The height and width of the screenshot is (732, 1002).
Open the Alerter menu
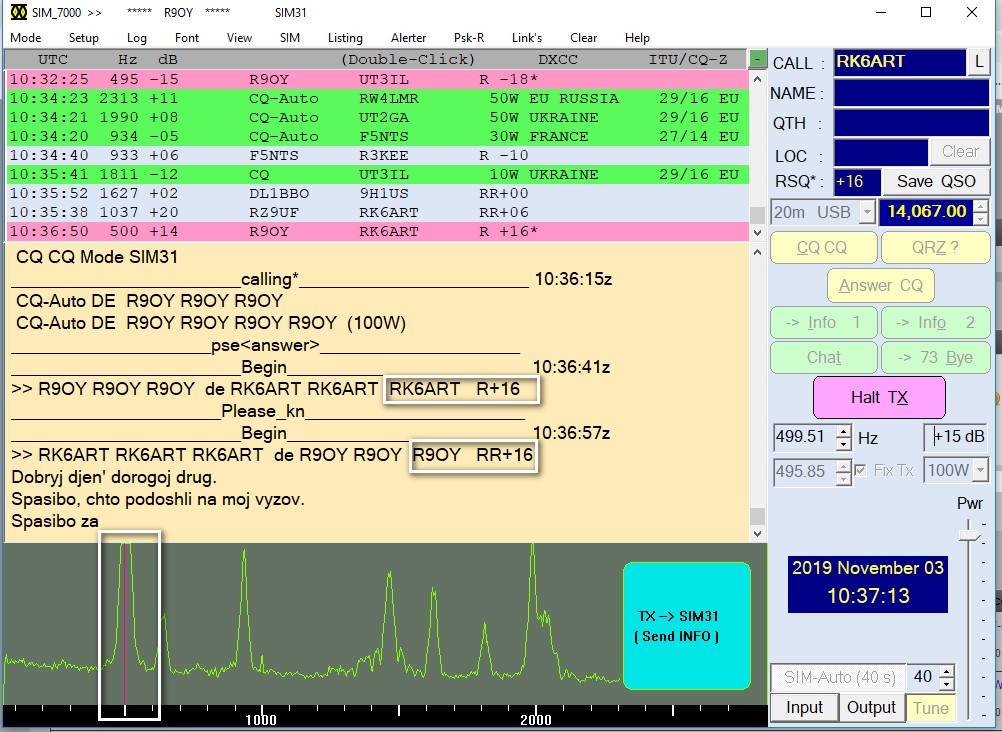(408, 38)
